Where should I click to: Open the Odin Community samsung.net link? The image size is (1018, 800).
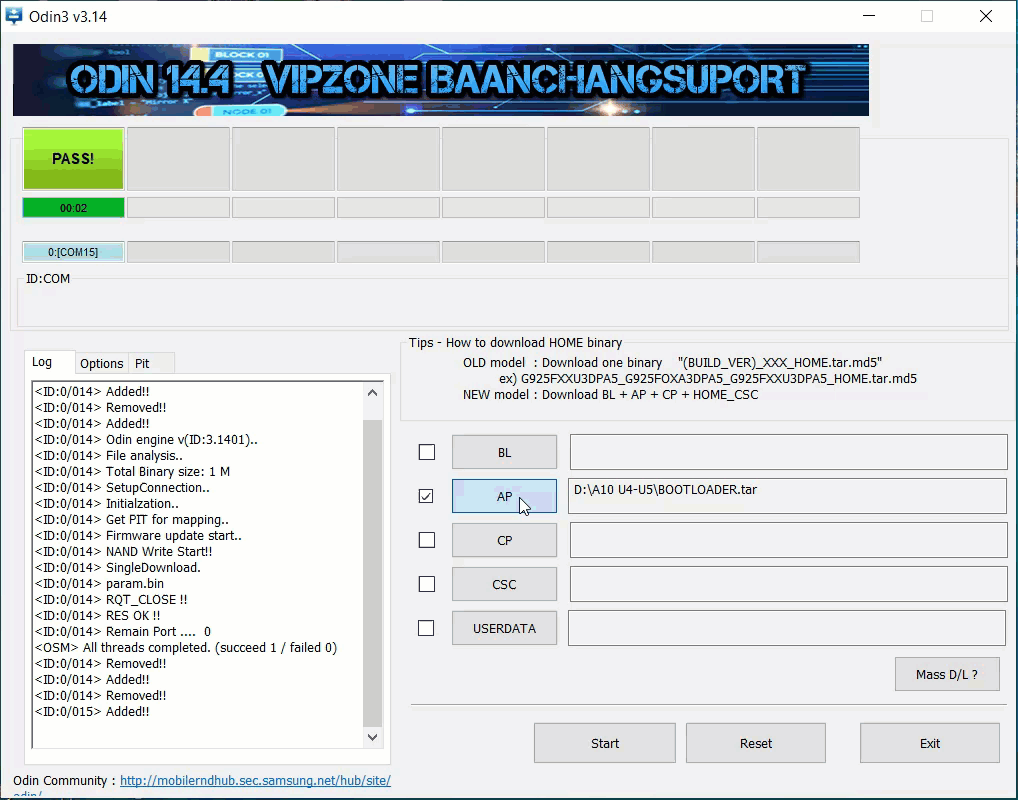[255, 781]
